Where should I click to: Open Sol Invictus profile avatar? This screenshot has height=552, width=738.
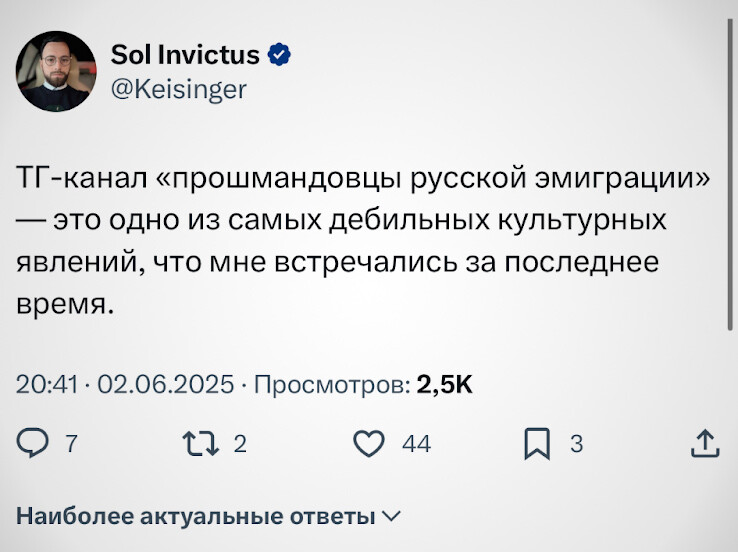(56, 68)
